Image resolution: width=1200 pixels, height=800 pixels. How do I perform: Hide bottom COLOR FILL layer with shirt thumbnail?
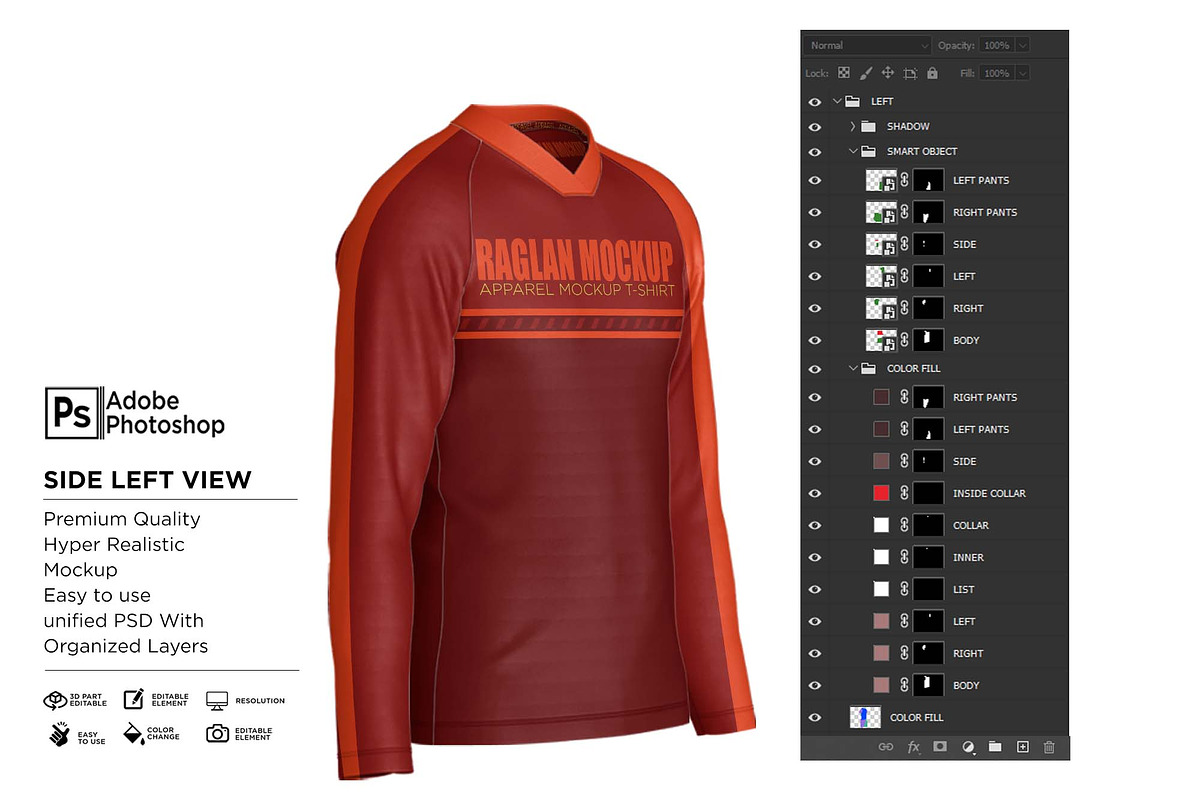[815, 717]
